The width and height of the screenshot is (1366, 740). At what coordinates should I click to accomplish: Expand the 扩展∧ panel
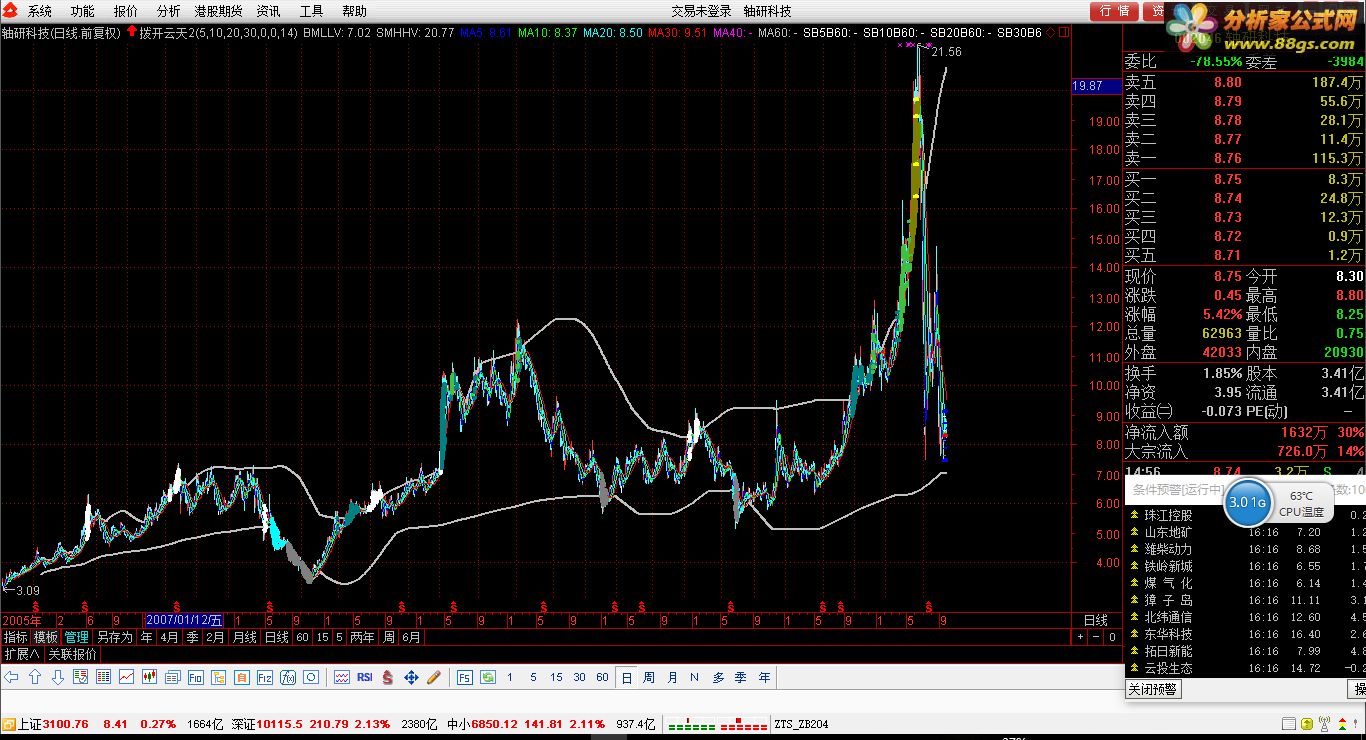point(22,653)
